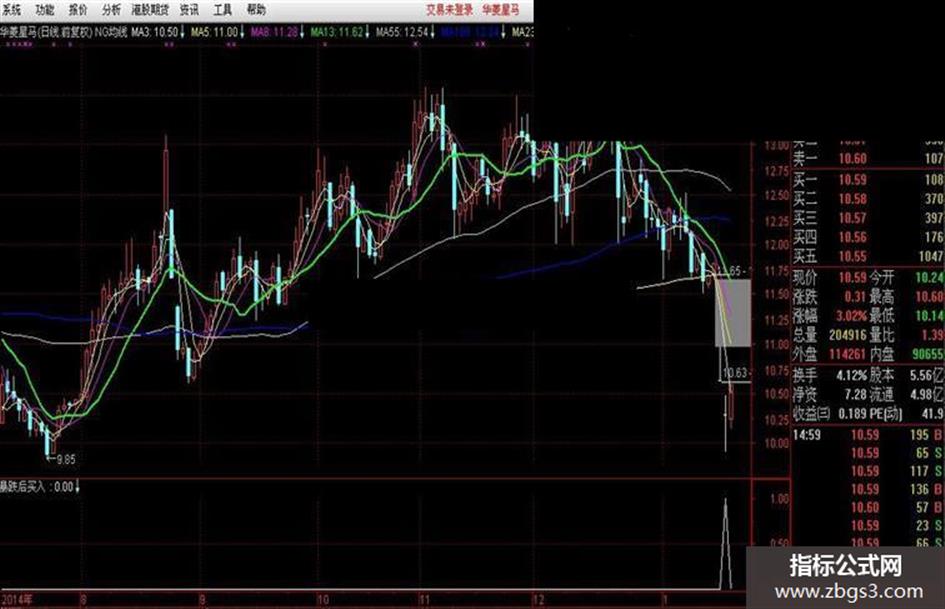Image resolution: width=945 pixels, height=609 pixels.
Task: Click the 10.63 price annotation on chart
Action: [735, 373]
